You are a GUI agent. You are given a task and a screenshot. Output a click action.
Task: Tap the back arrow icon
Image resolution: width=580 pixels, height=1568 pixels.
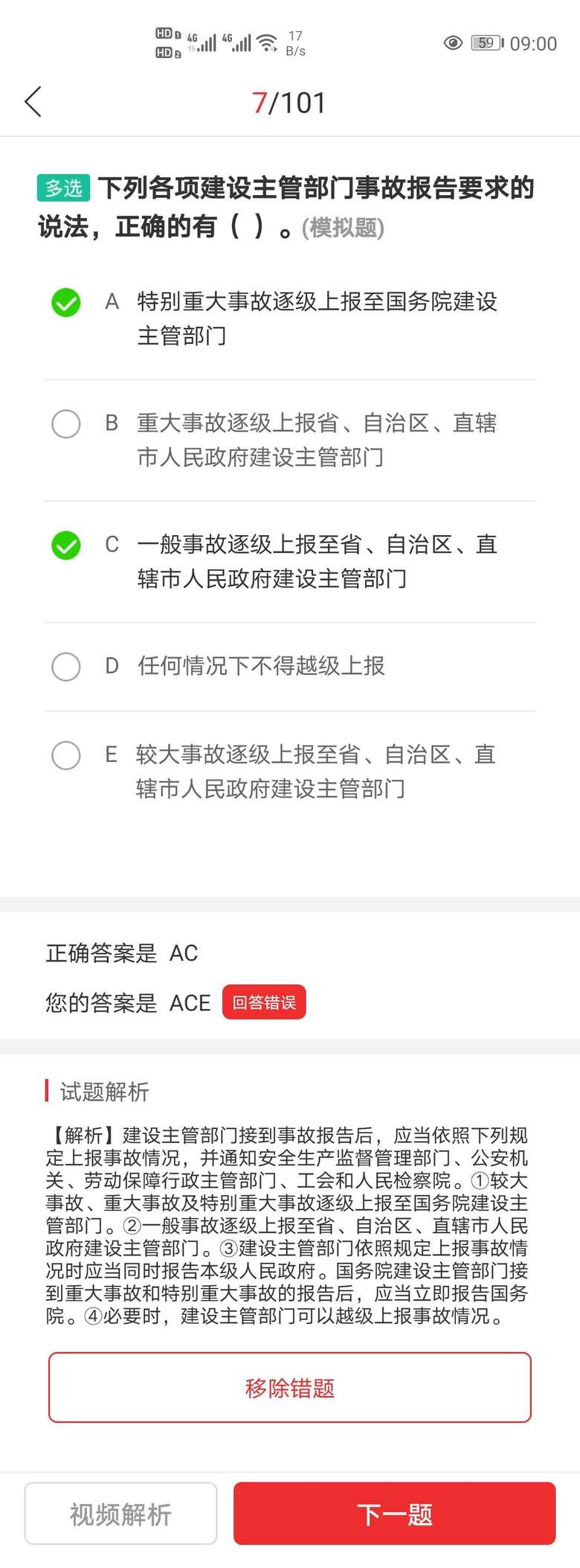(33, 102)
